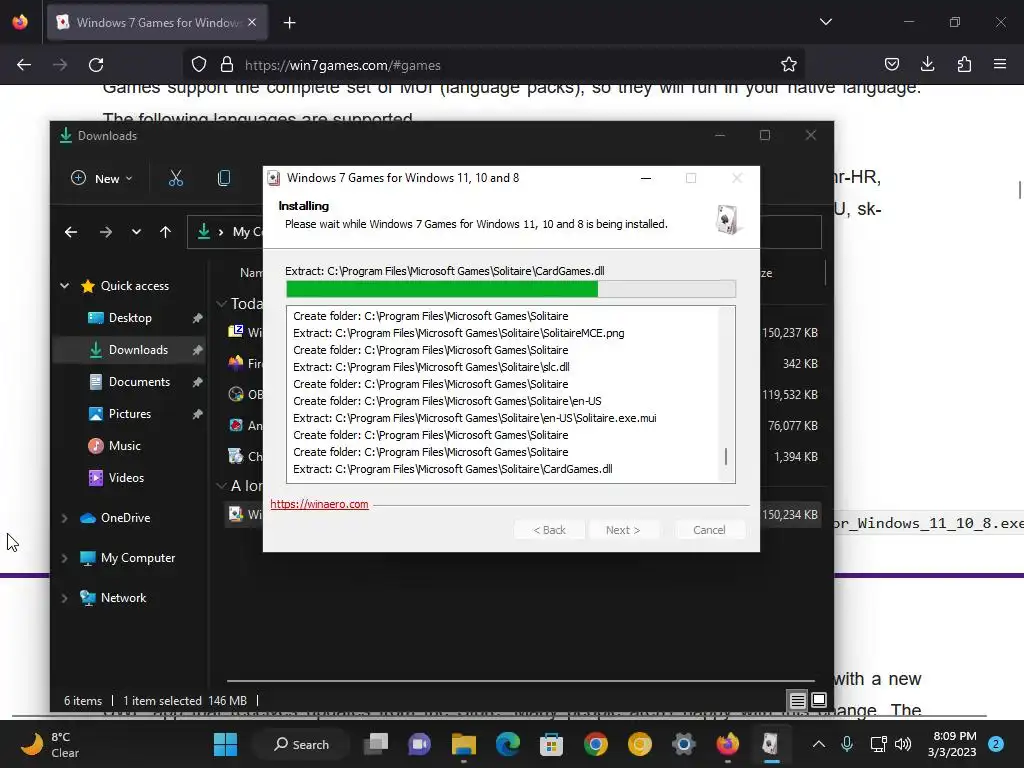
Task: Click the site padlock icon
Action: 227,65
